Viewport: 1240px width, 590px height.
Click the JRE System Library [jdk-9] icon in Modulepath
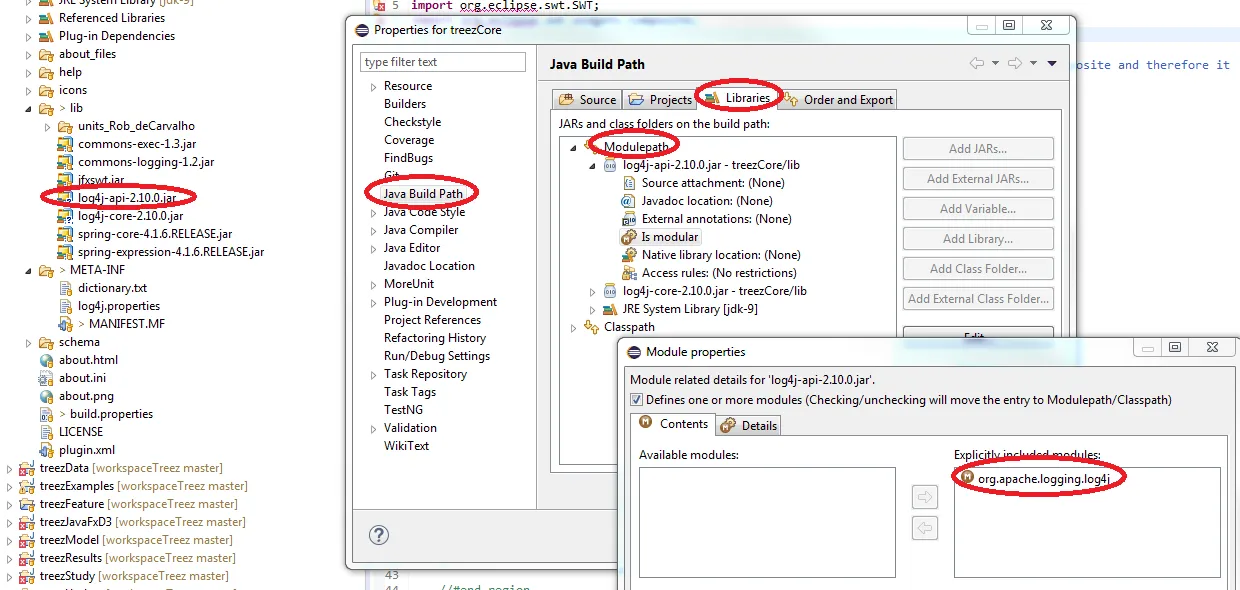click(609, 309)
